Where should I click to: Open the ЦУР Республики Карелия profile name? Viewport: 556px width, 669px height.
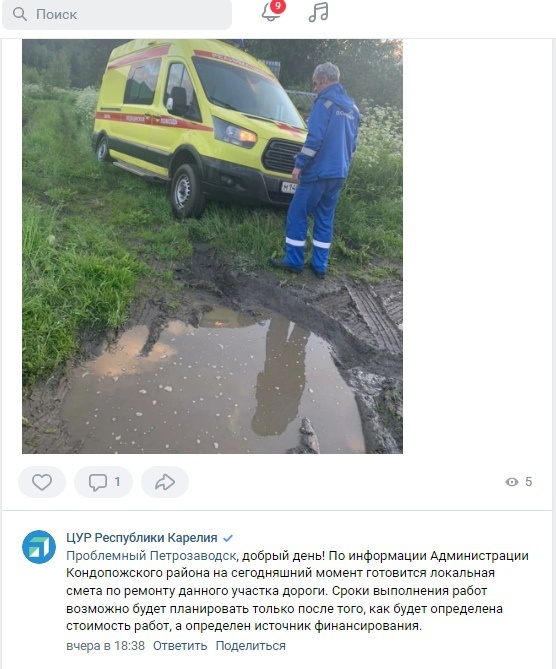coord(142,538)
